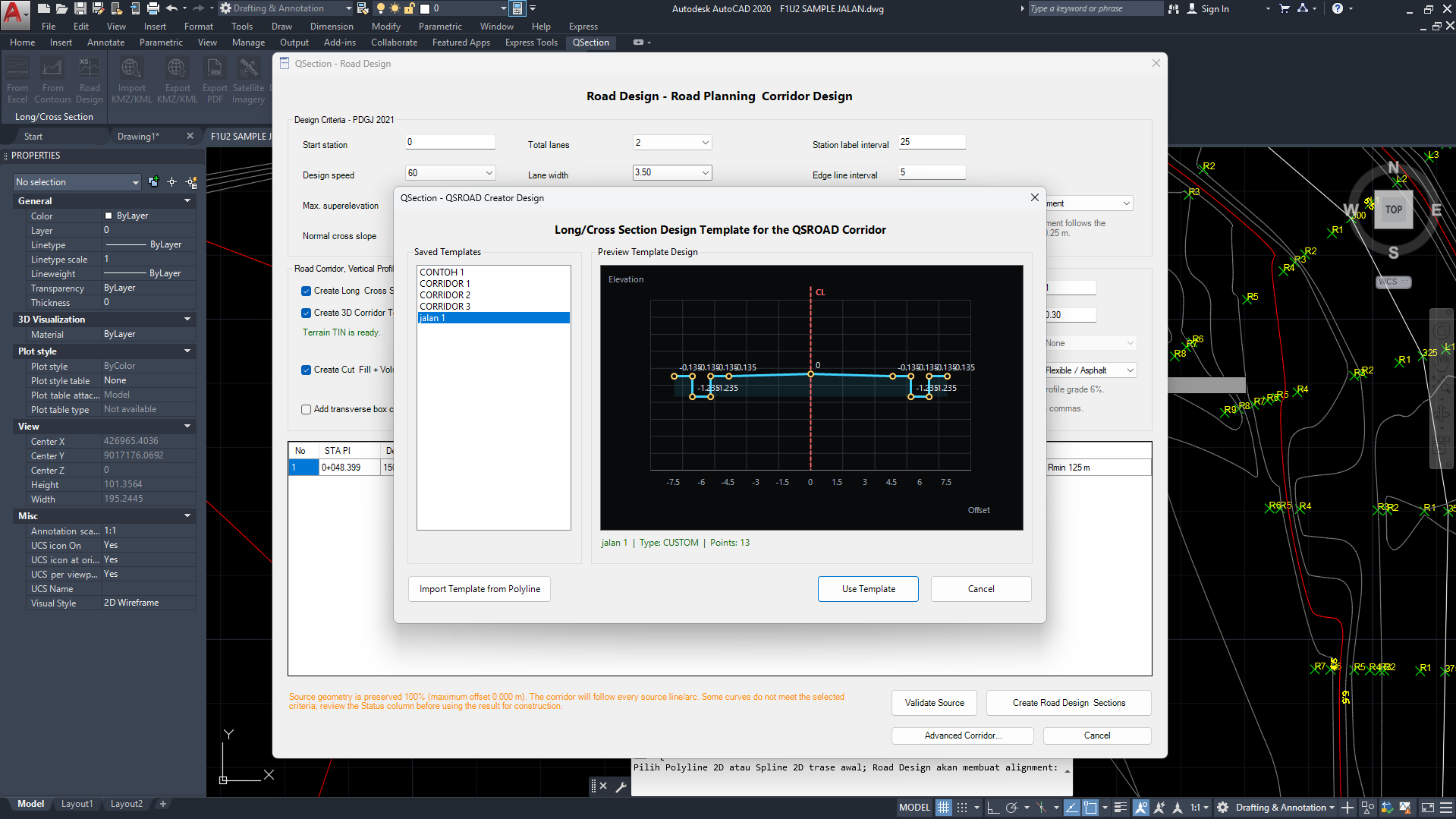Screen dimensions: 1456x819
Task: Toggle the Create Long Cross Section checkbox
Action: (306, 291)
